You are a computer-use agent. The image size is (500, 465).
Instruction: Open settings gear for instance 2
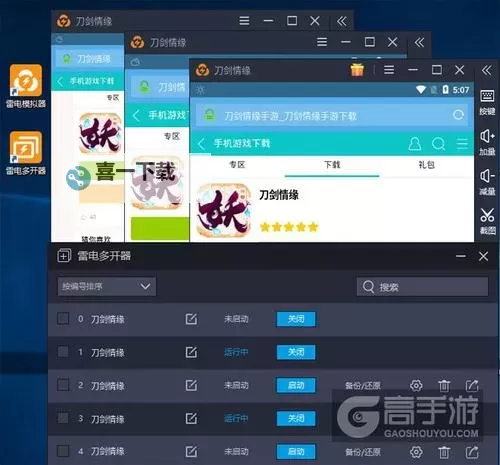416,386
